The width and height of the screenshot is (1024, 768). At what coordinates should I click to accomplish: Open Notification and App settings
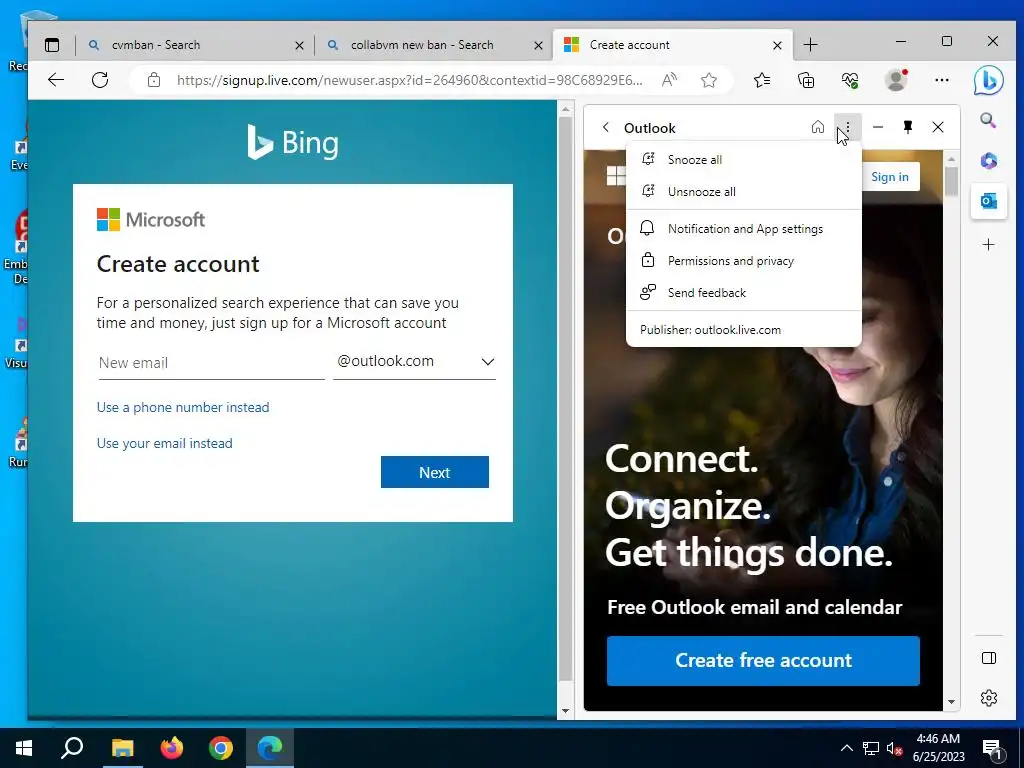[x=744, y=229]
